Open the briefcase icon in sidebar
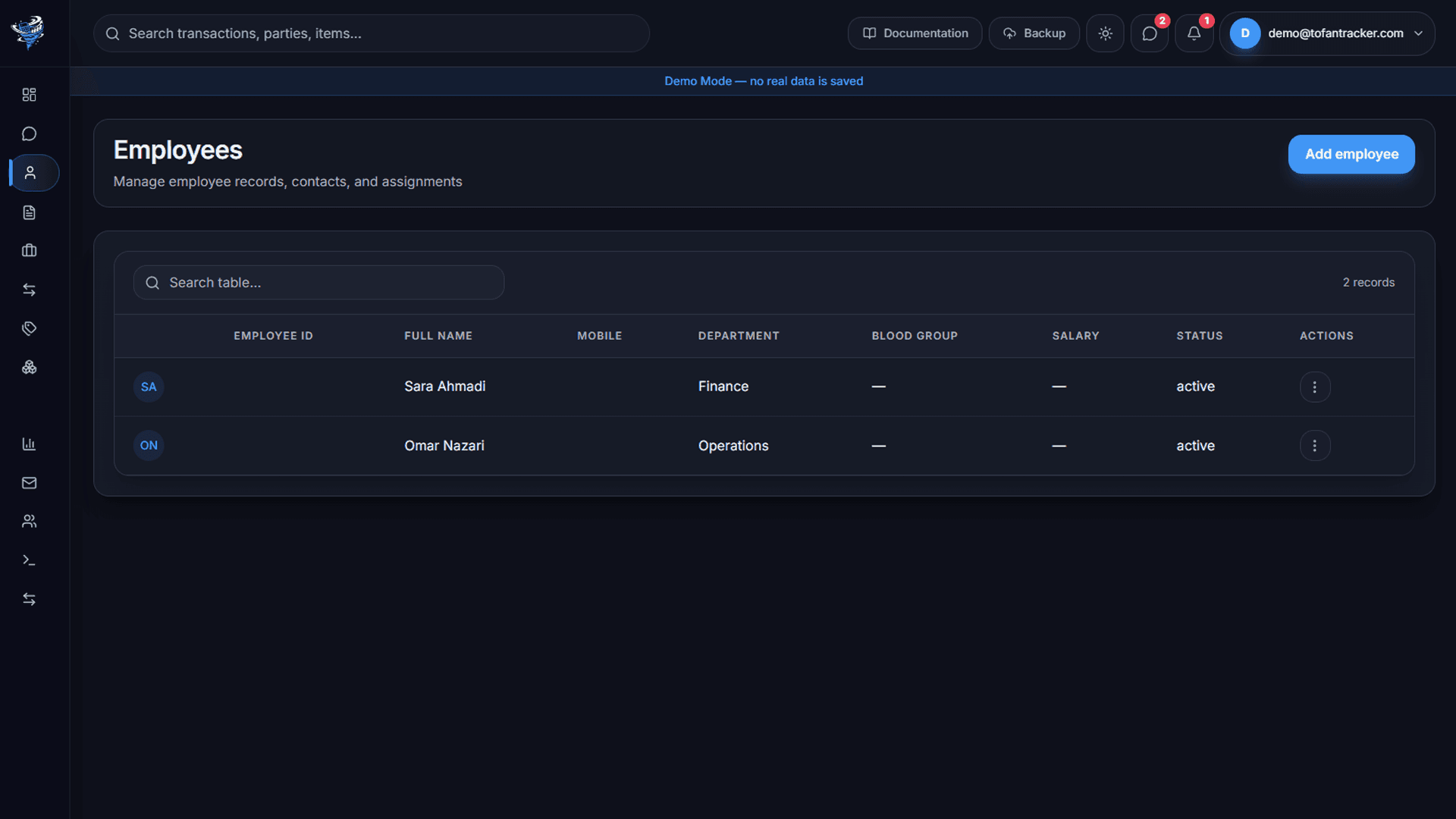The width and height of the screenshot is (1456, 819). click(x=29, y=251)
